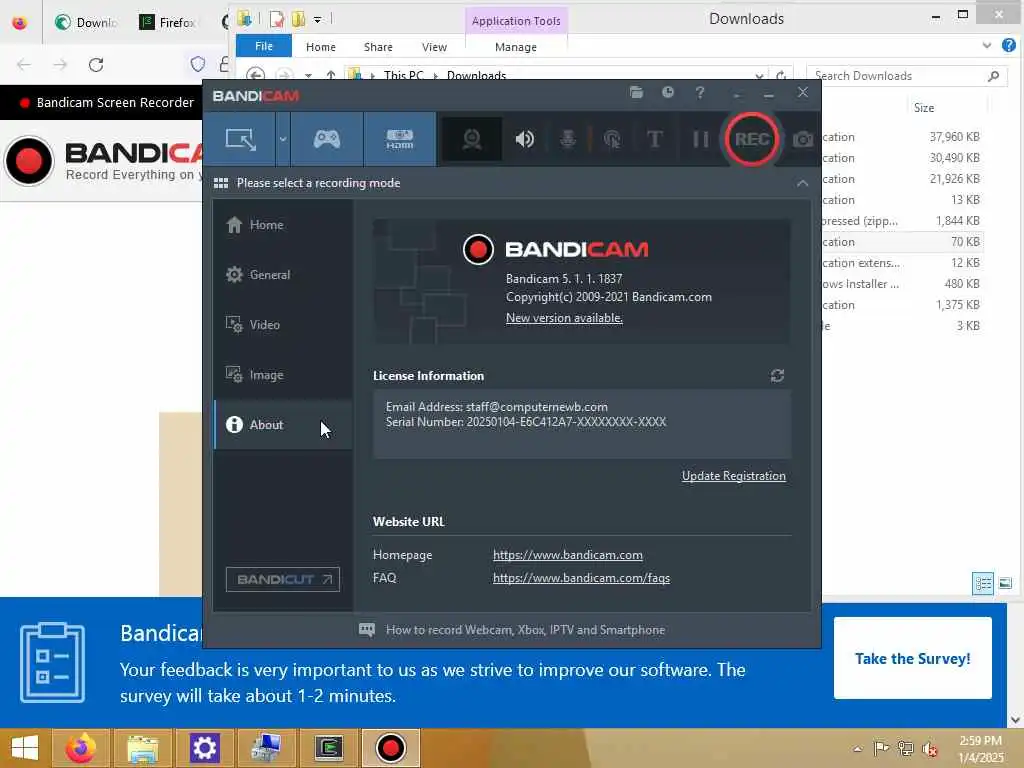Open screen recording mode dropdown arrow
1024x768 pixels.
click(x=283, y=139)
